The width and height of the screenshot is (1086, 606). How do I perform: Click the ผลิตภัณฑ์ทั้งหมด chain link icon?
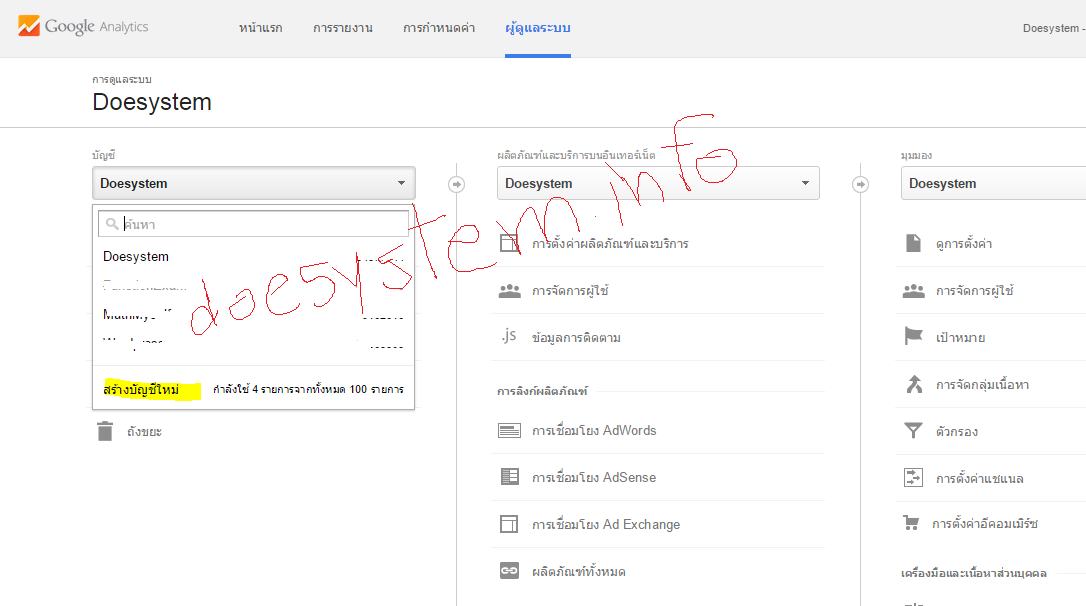click(509, 571)
